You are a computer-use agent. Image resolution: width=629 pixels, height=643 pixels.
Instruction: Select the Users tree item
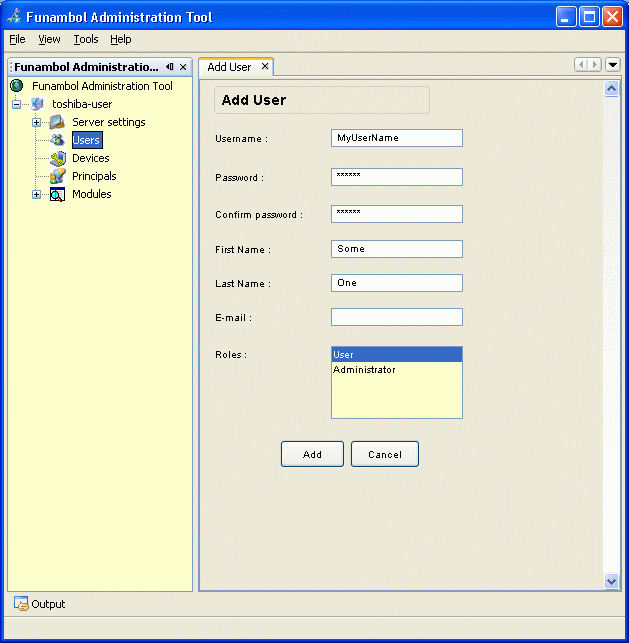pos(87,140)
